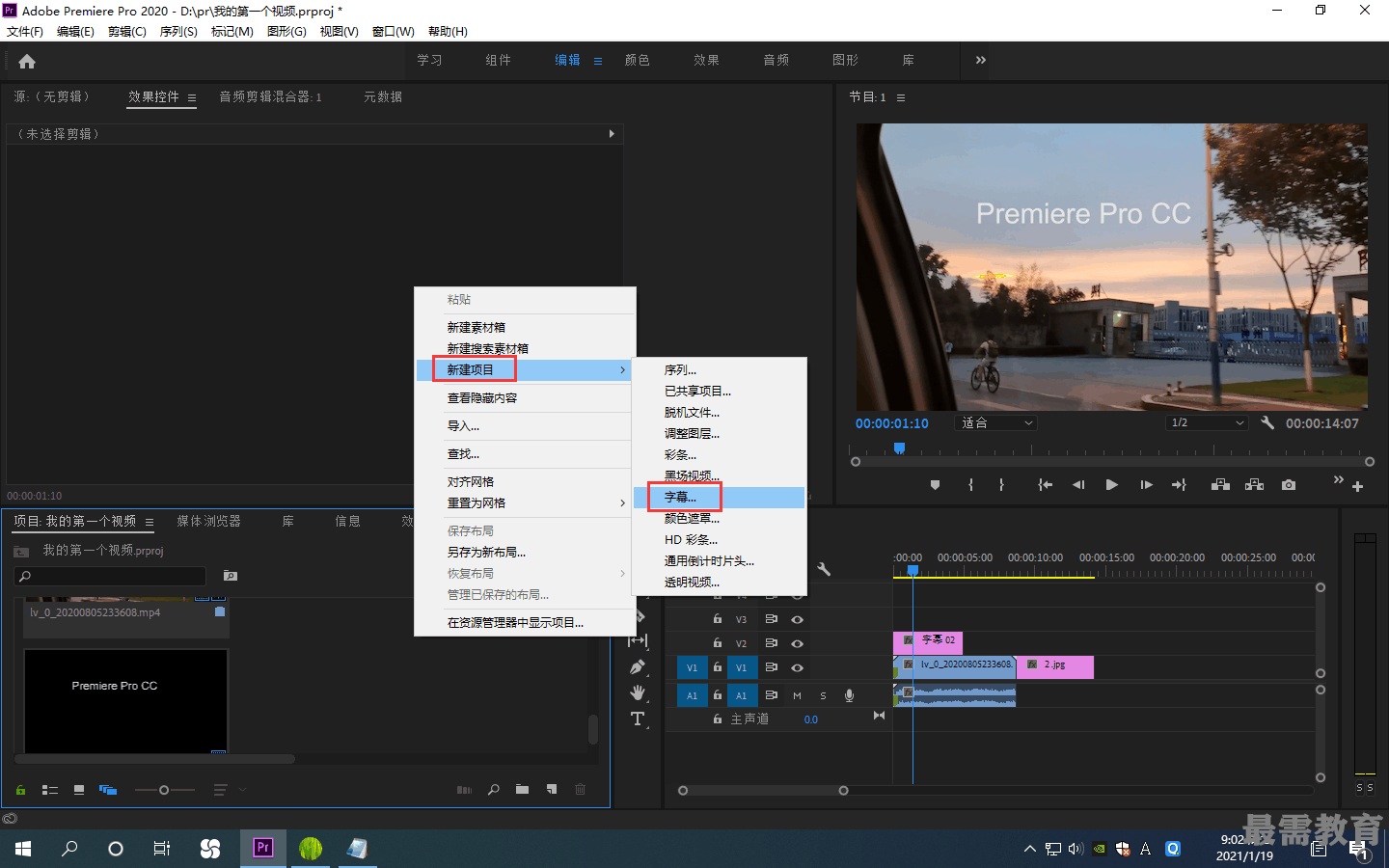Mark In point in Program monitor

pyautogui.click(x=970, y=485)
